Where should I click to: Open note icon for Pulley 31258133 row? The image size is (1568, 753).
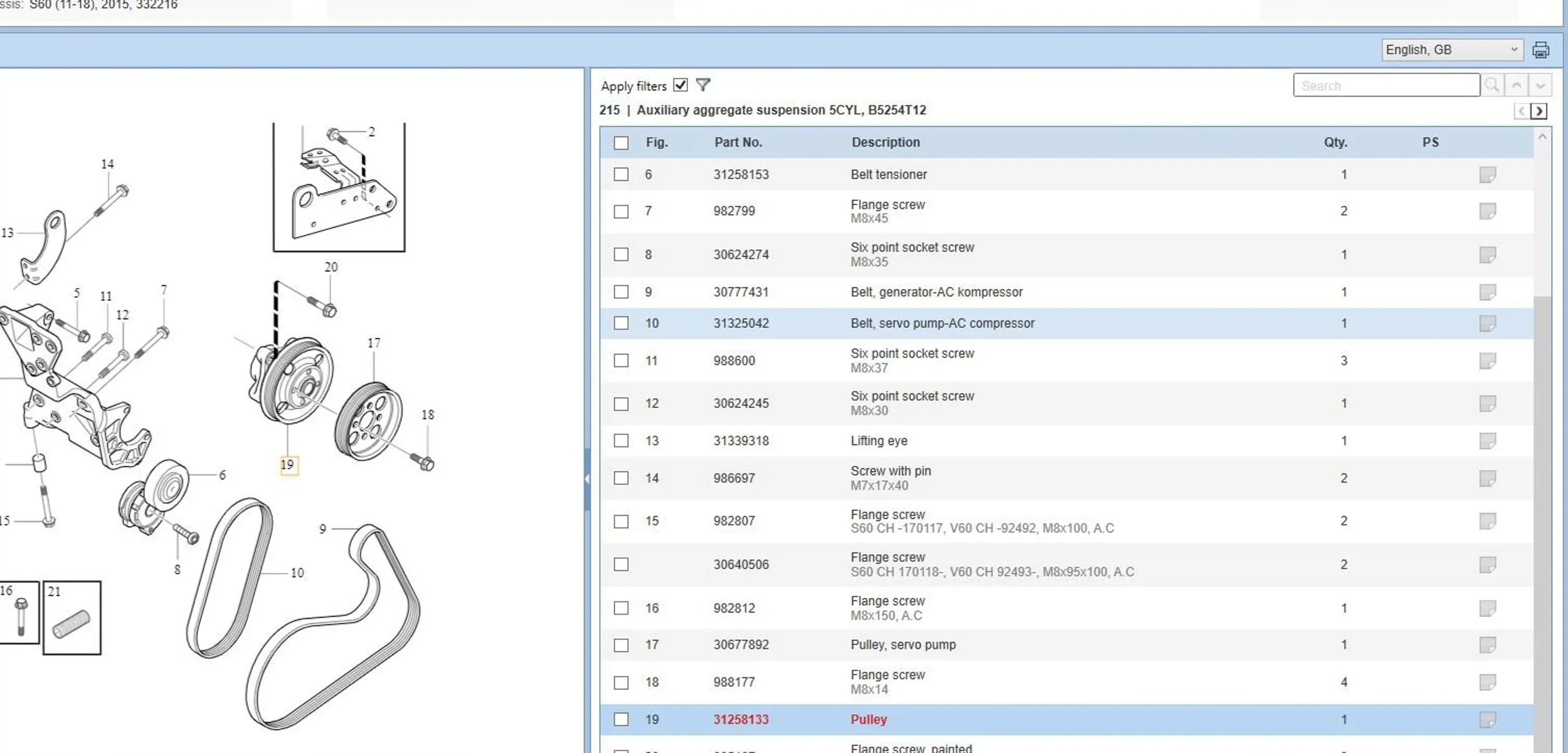tap(1487, 719)
